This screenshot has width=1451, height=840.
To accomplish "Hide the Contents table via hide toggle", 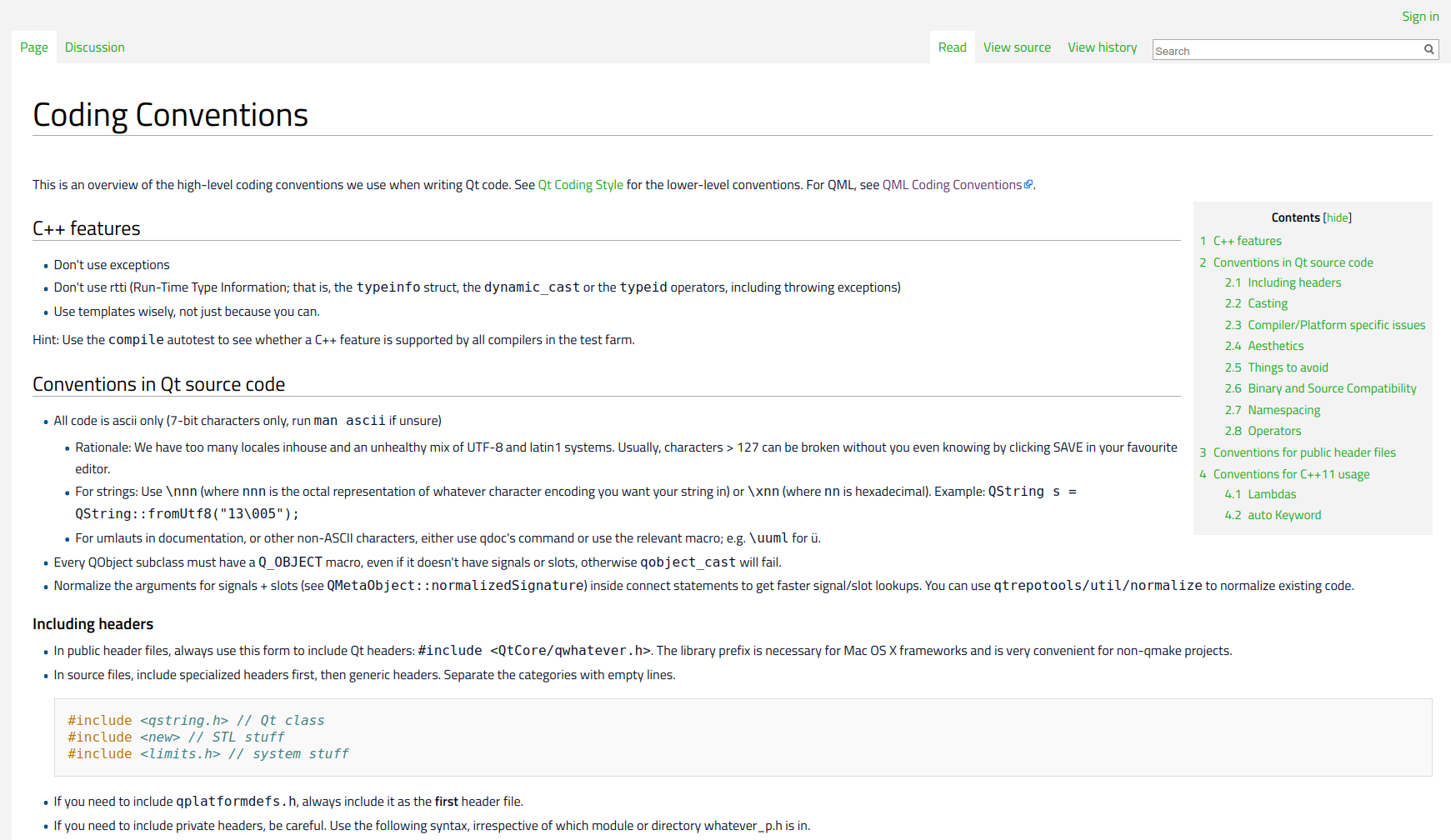I will click(1338, 217).
